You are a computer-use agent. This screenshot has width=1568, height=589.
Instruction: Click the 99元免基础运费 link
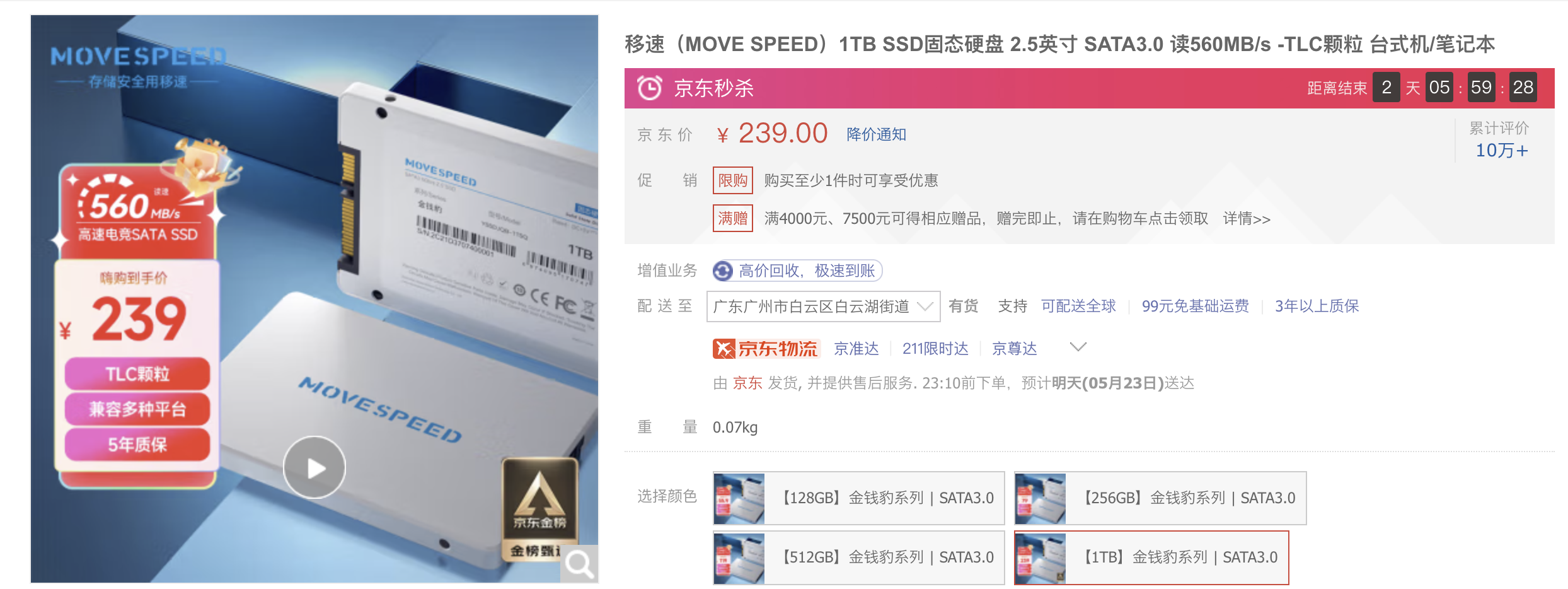(1196, 306)
